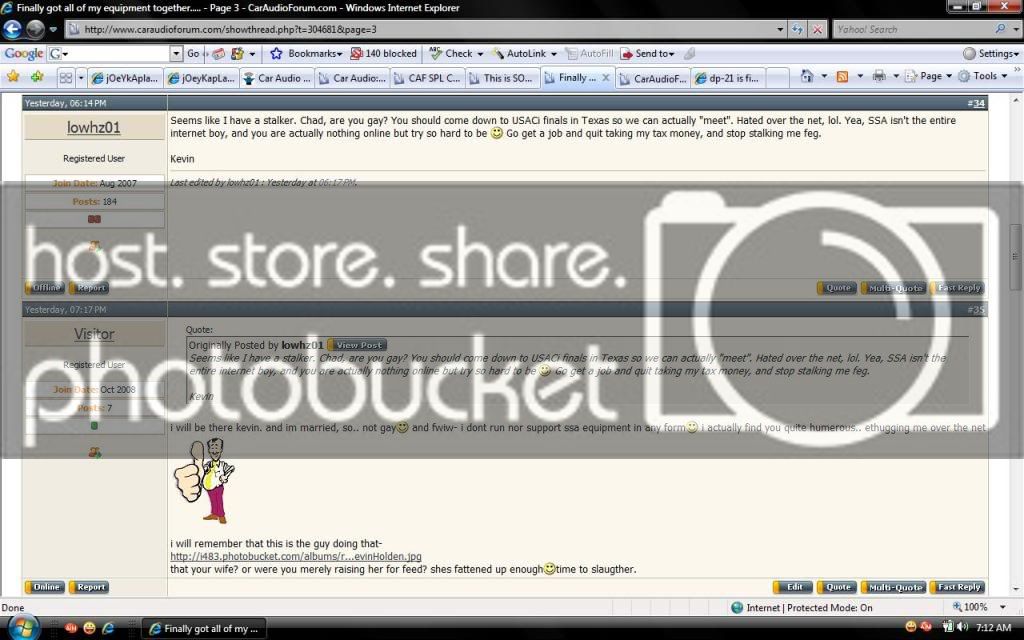Viewport: 1024px width, 640px height.
Task: Switch to the Car Audio ... tab with the figure icon
Action: click(x=278, y=78)
